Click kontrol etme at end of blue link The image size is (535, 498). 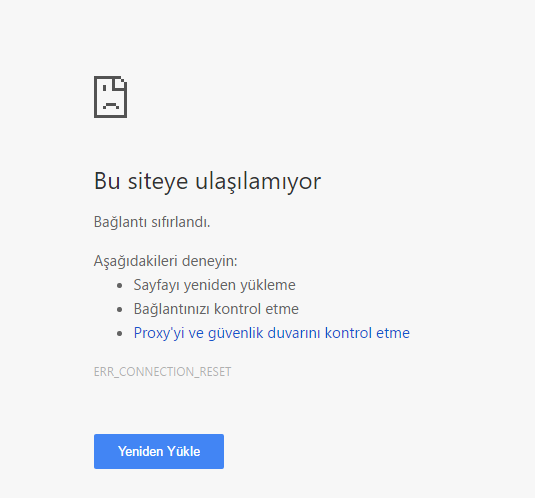point(367,333)
